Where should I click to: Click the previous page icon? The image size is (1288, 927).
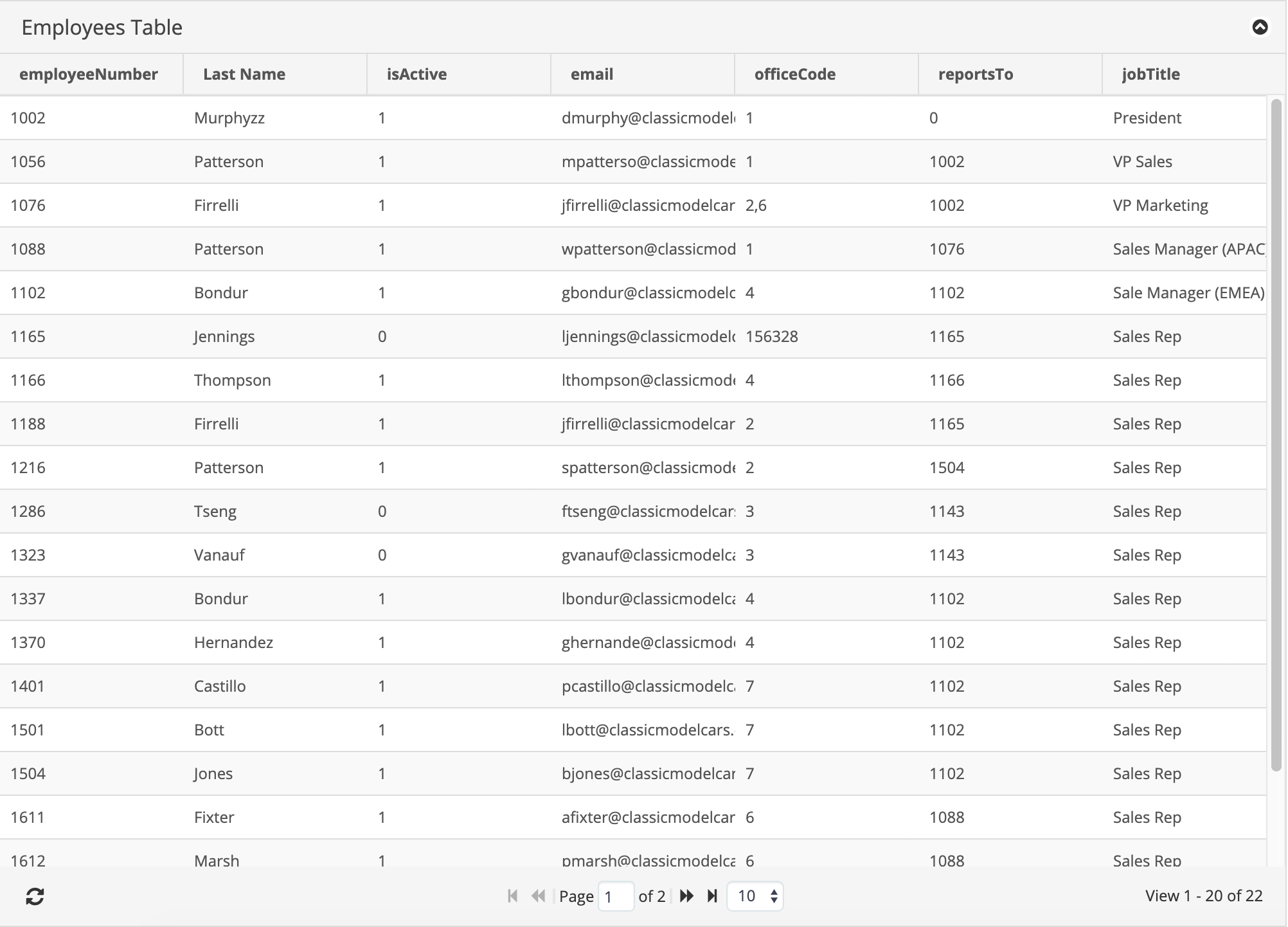coord(539,896)
